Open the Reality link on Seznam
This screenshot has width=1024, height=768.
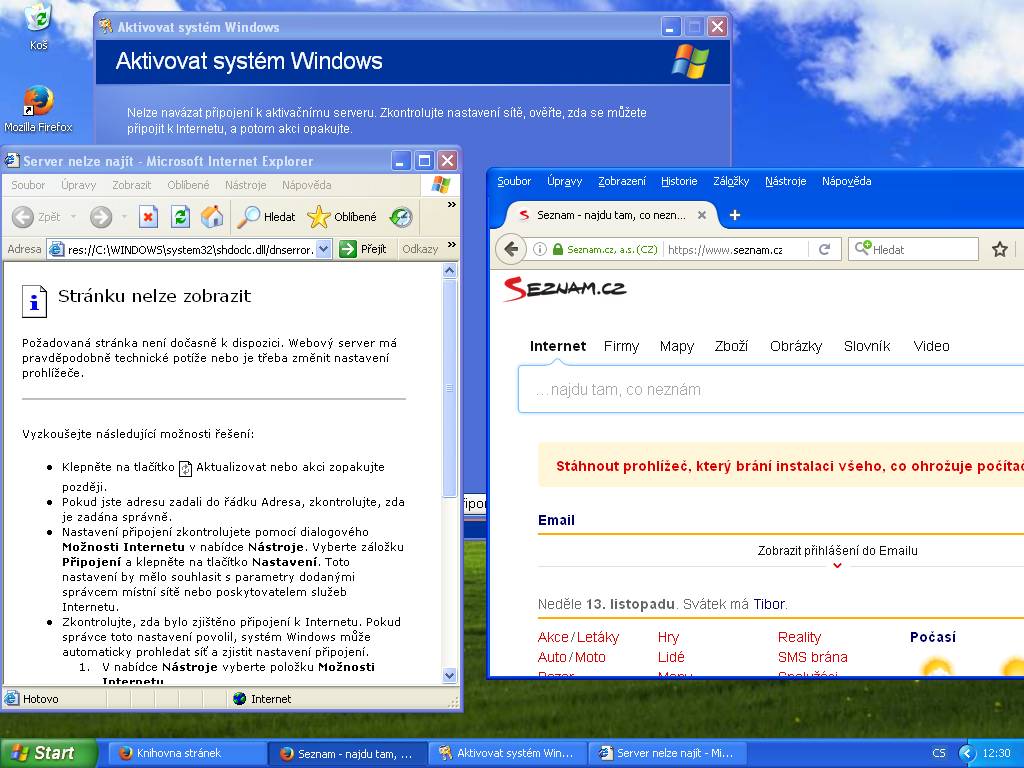(799, 637)
